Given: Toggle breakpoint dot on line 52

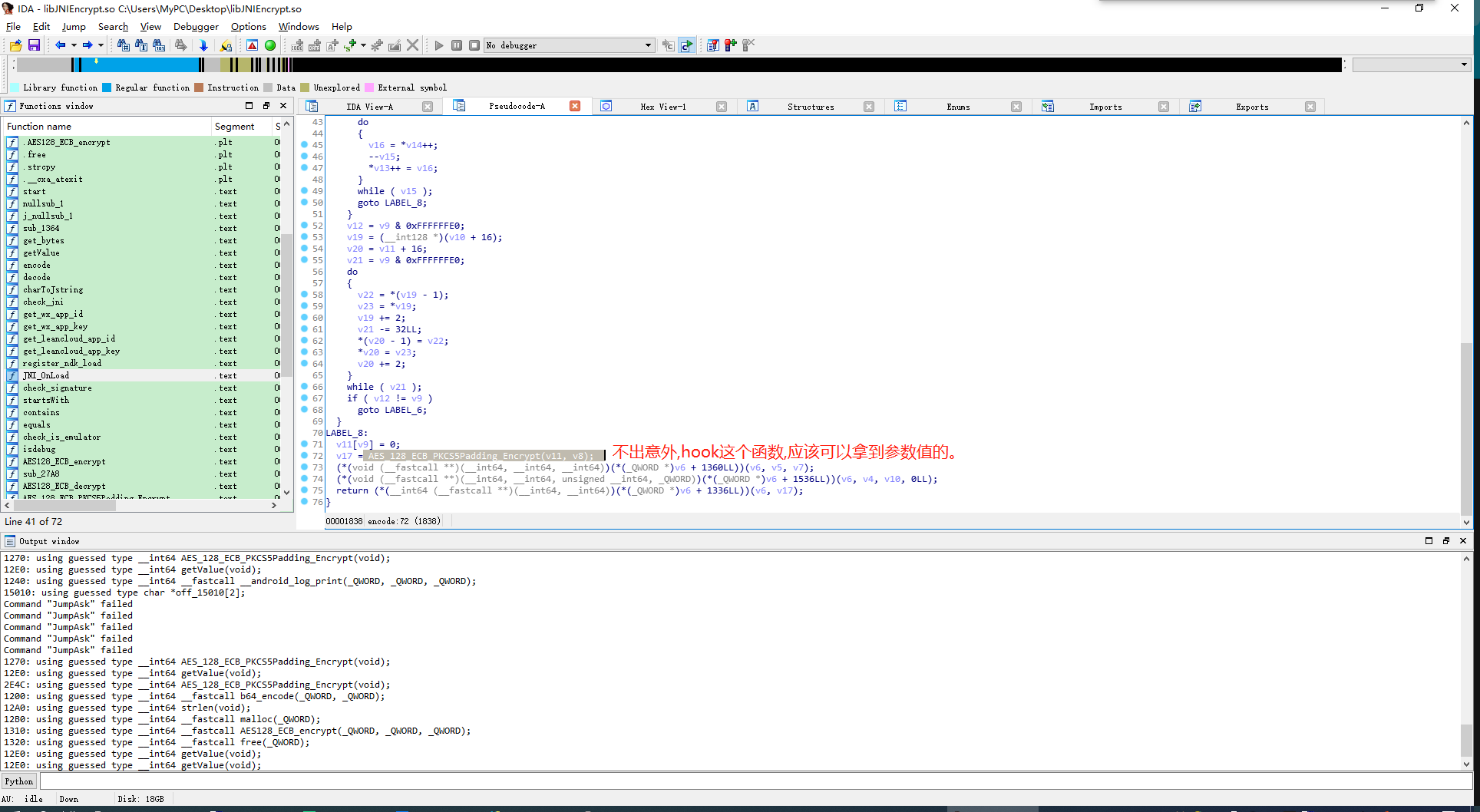Looking at the screenshot, I should click(304, 225).
